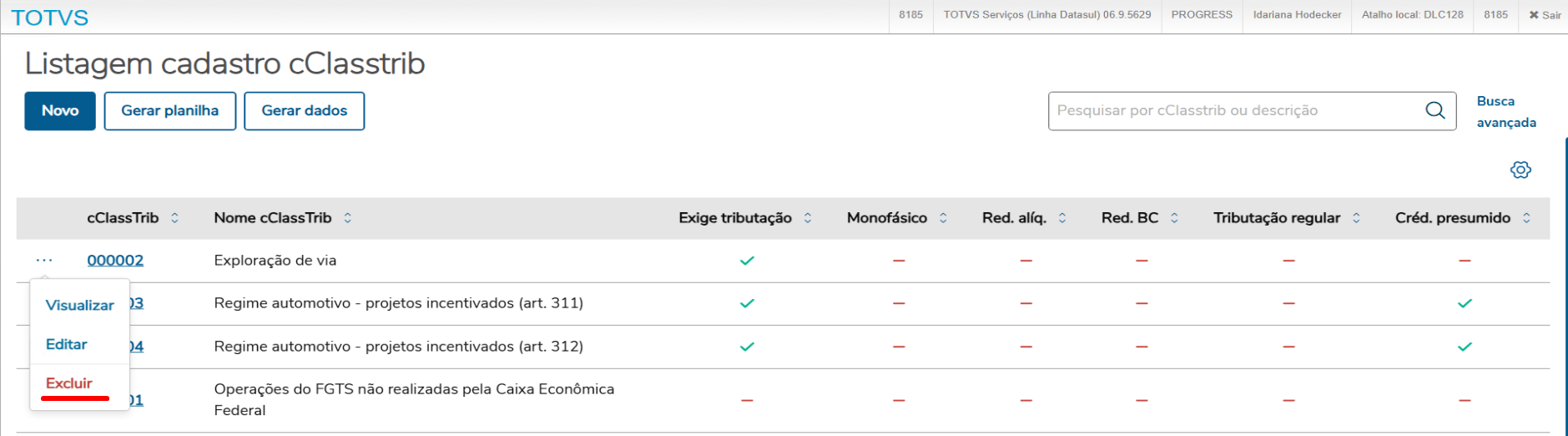Viewport: 1568px width, 436px height.
Task: Click the search magnifier icon
Action: click(x=1434, y=110)
